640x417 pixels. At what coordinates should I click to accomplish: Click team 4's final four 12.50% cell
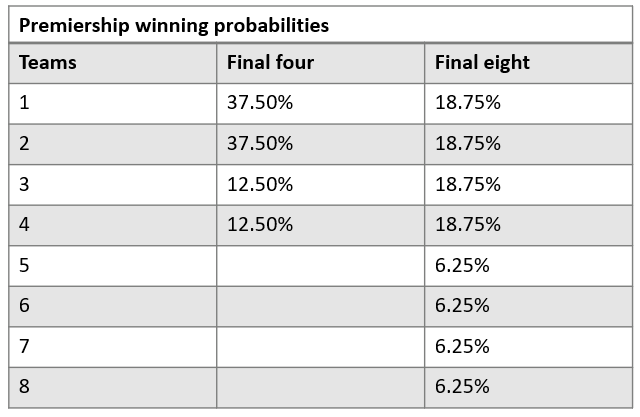[x=260, y=225]
